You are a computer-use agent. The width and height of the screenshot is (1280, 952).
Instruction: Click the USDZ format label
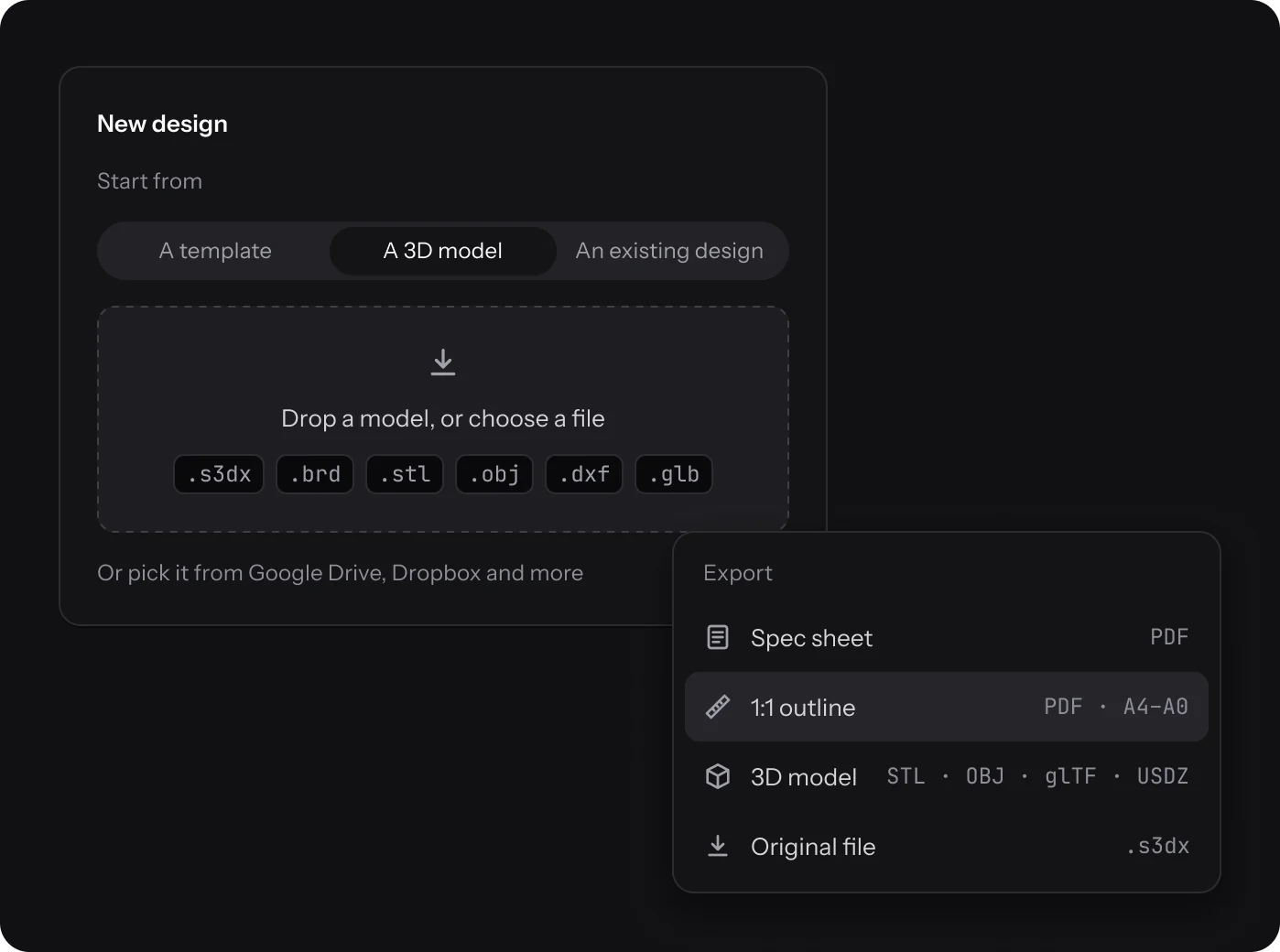[x=1163, y=776]
